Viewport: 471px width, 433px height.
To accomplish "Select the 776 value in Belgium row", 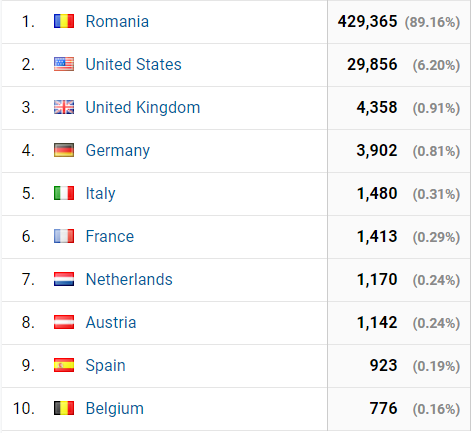I will click(383, 408).
